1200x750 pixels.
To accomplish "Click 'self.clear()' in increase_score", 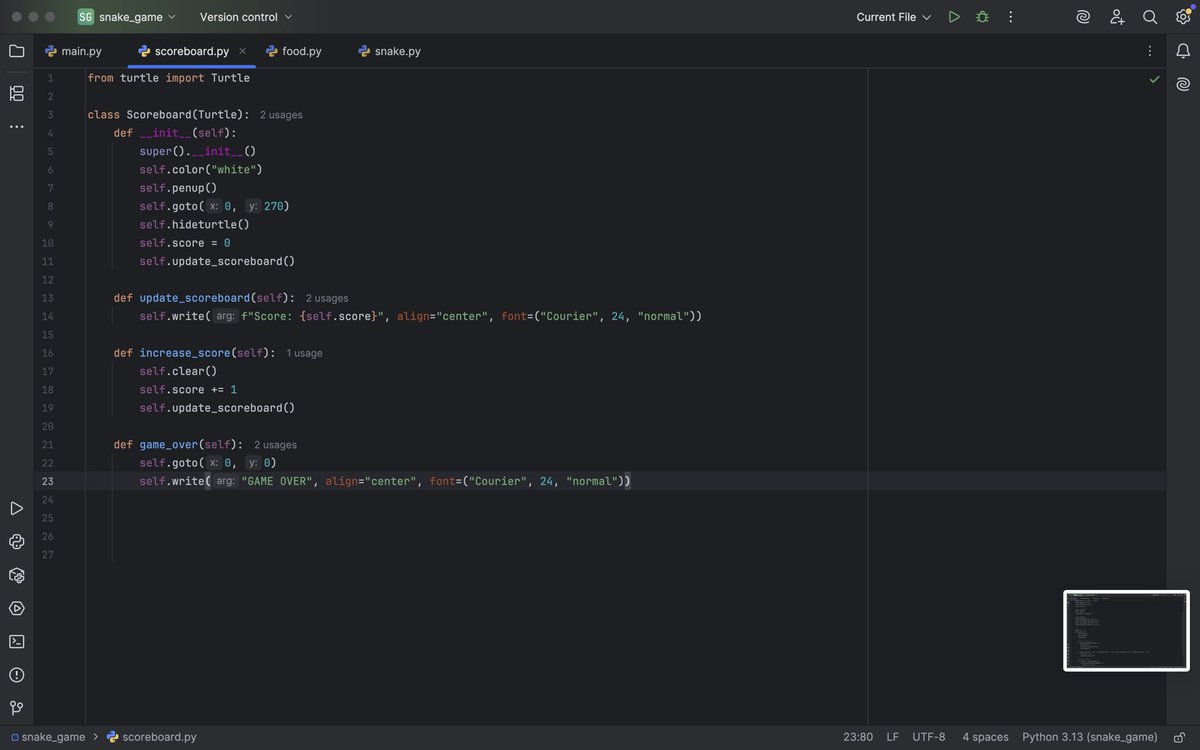I will [178, 371].
